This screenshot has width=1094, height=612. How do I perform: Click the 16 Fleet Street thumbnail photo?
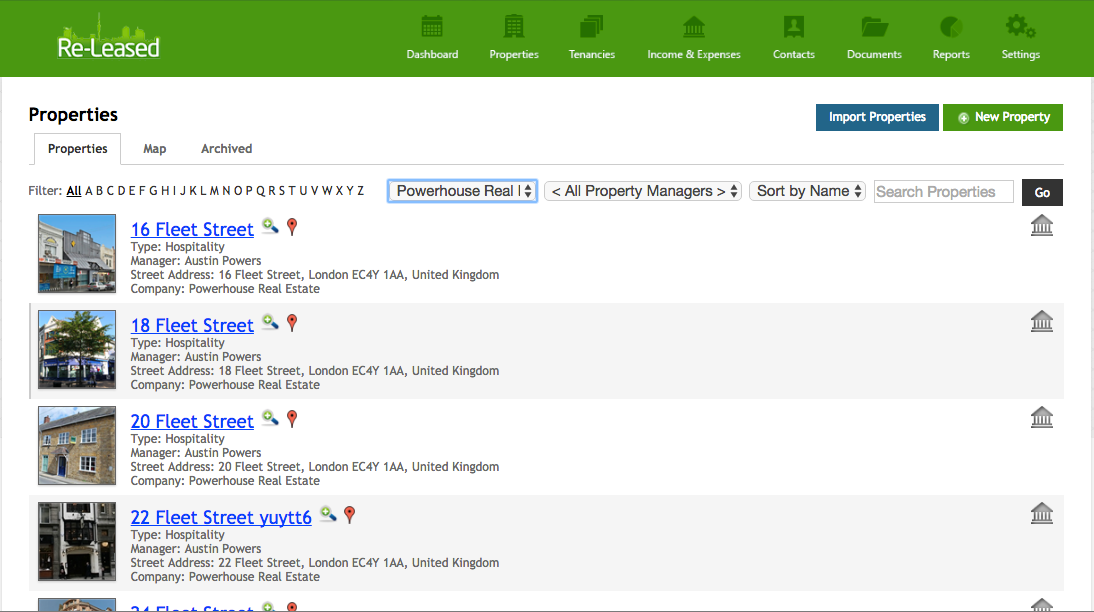pos(77,253)
